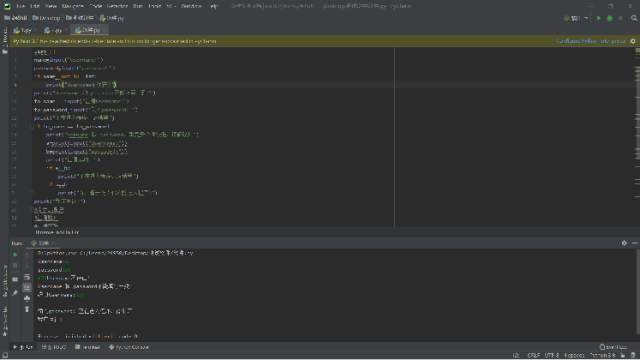Open the Help menu

pyautogui.click(x=214, y=6)
